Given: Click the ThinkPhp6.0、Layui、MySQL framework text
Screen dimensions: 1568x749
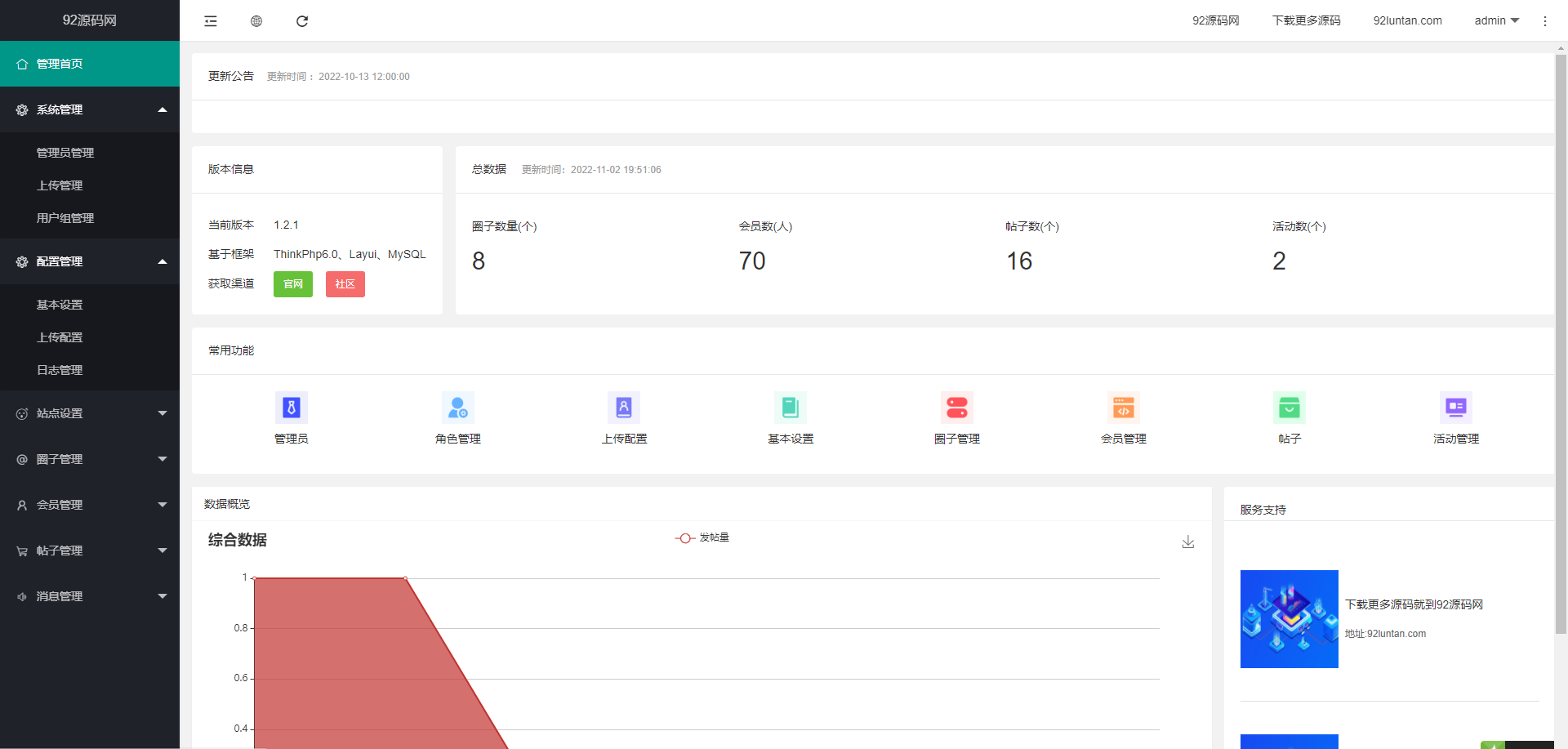Looking at the screenshot, I should click(x=350, y=254).
